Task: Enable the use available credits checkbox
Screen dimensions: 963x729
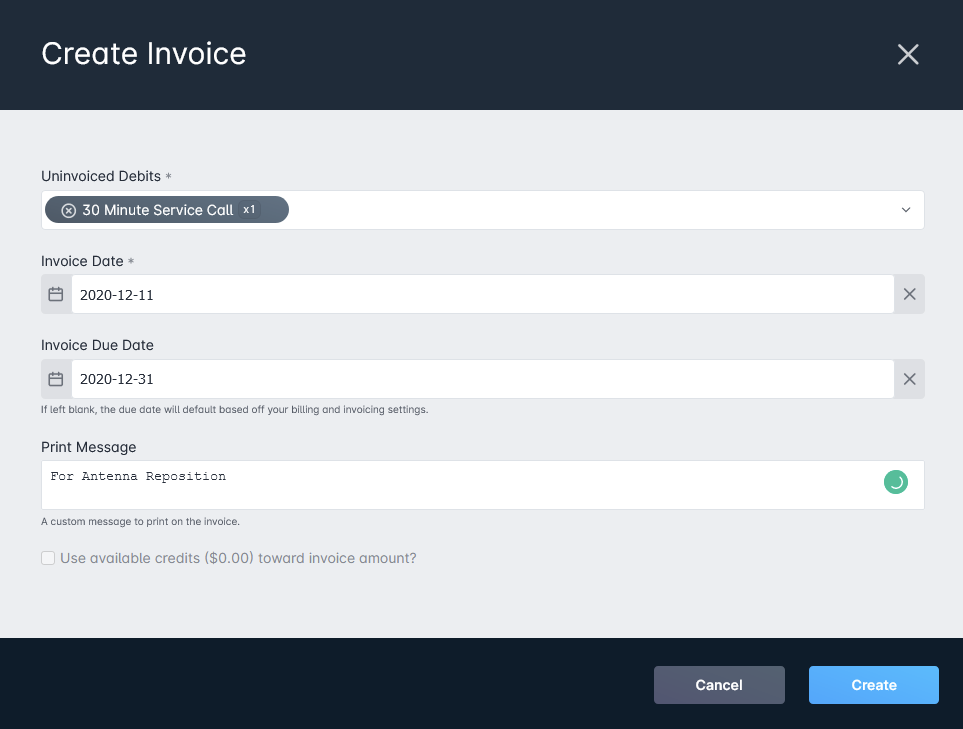Action: coord(48,558)
